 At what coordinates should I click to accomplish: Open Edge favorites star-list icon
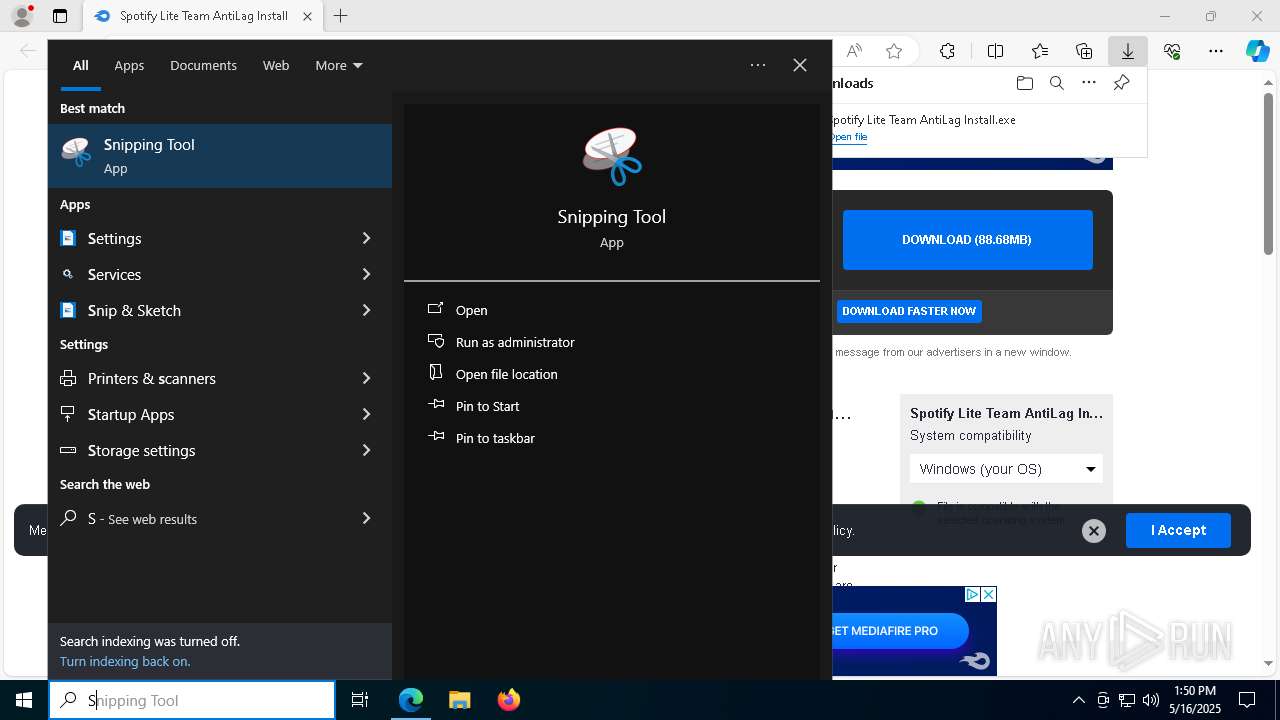pyautogui.click(x=1040, y=51)
